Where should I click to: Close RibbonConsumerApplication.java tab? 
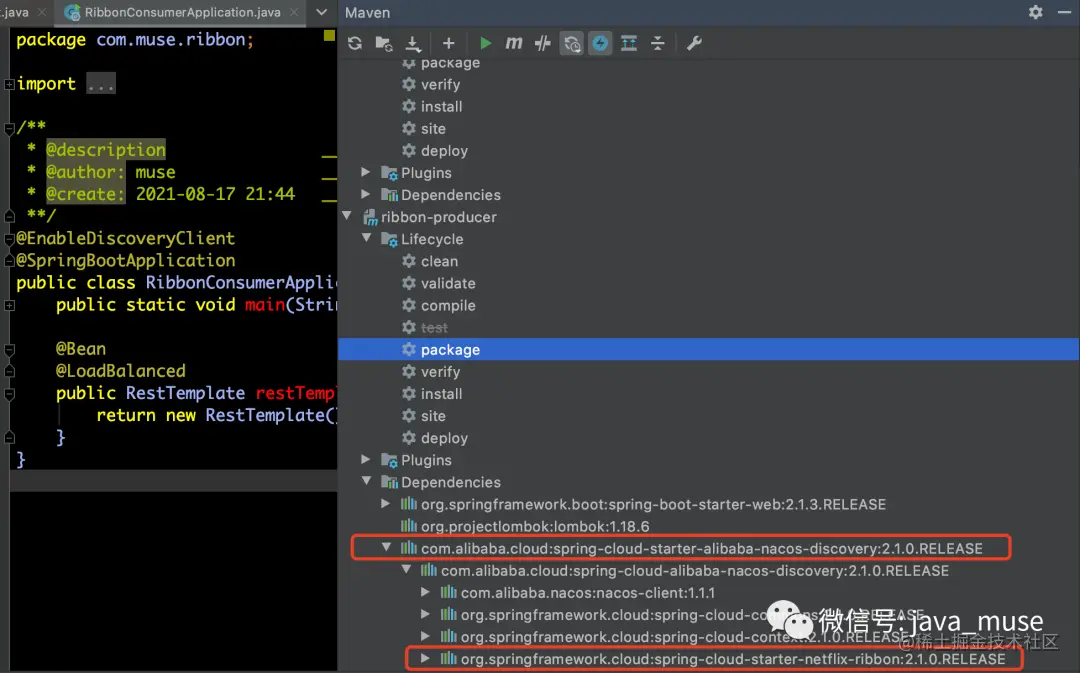click(294, 12)
